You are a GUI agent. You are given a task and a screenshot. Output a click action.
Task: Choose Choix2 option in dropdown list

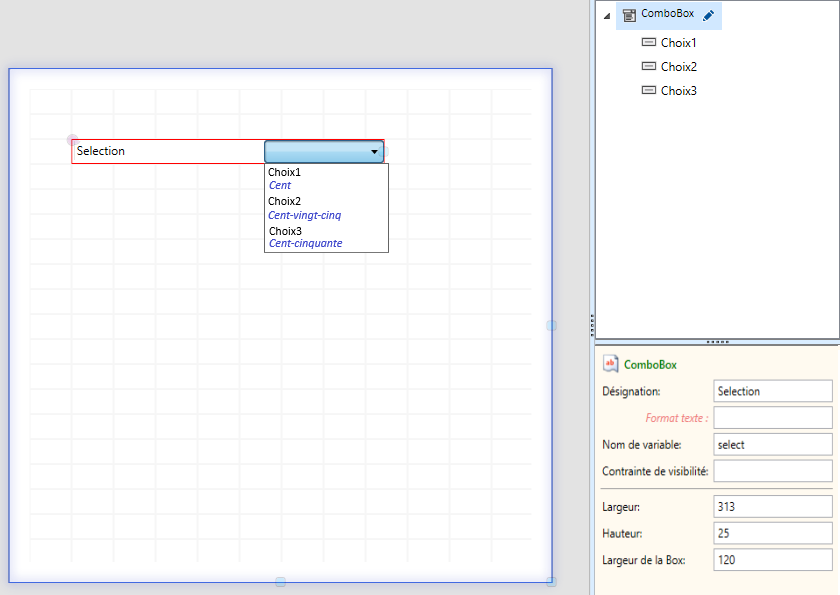(284, 201)
